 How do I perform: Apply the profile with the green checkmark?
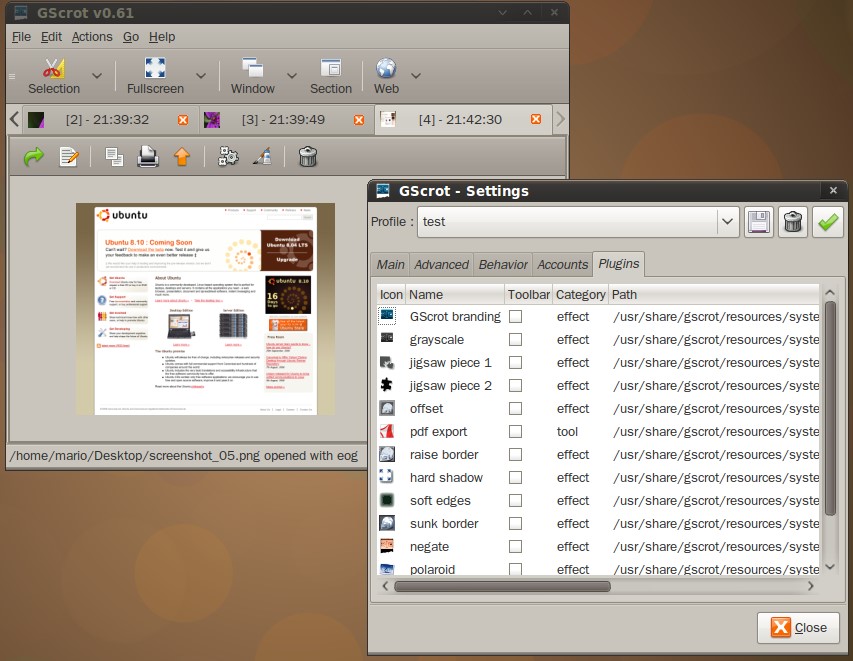(827, 221)
